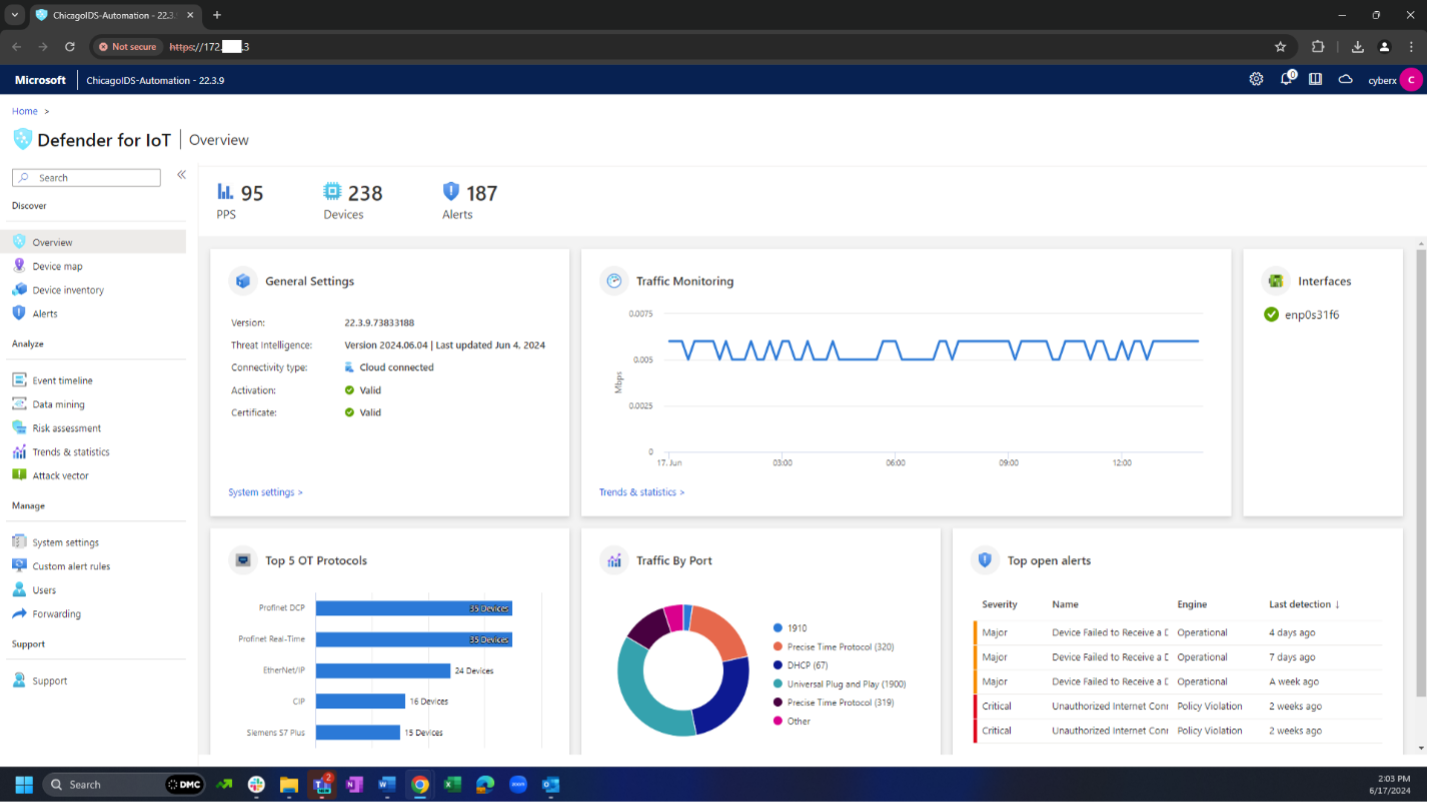Click the Other legend color dot

click(777, 721)
